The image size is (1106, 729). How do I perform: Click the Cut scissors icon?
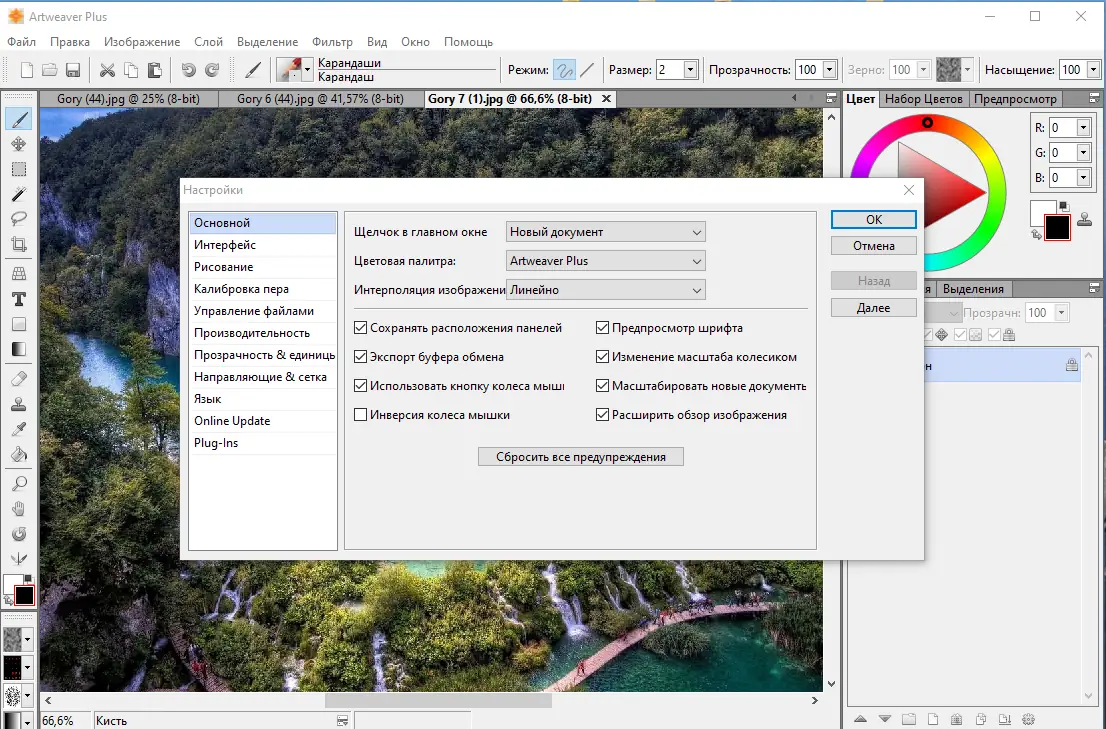point(107,70)
